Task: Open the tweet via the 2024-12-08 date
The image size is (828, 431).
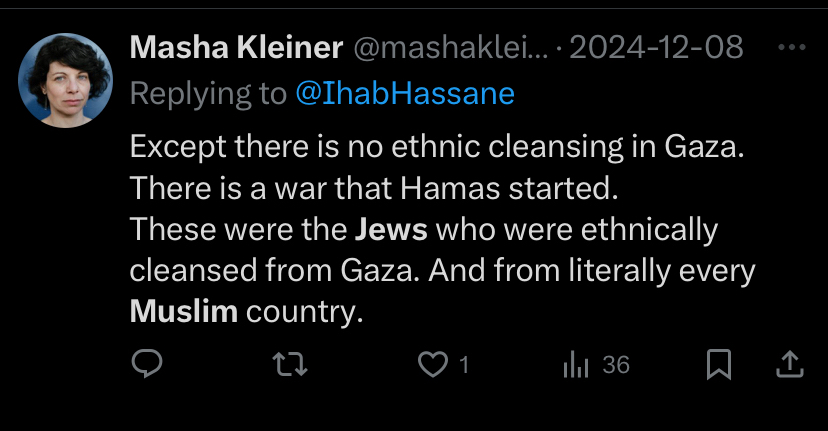Action: [656, 48]
